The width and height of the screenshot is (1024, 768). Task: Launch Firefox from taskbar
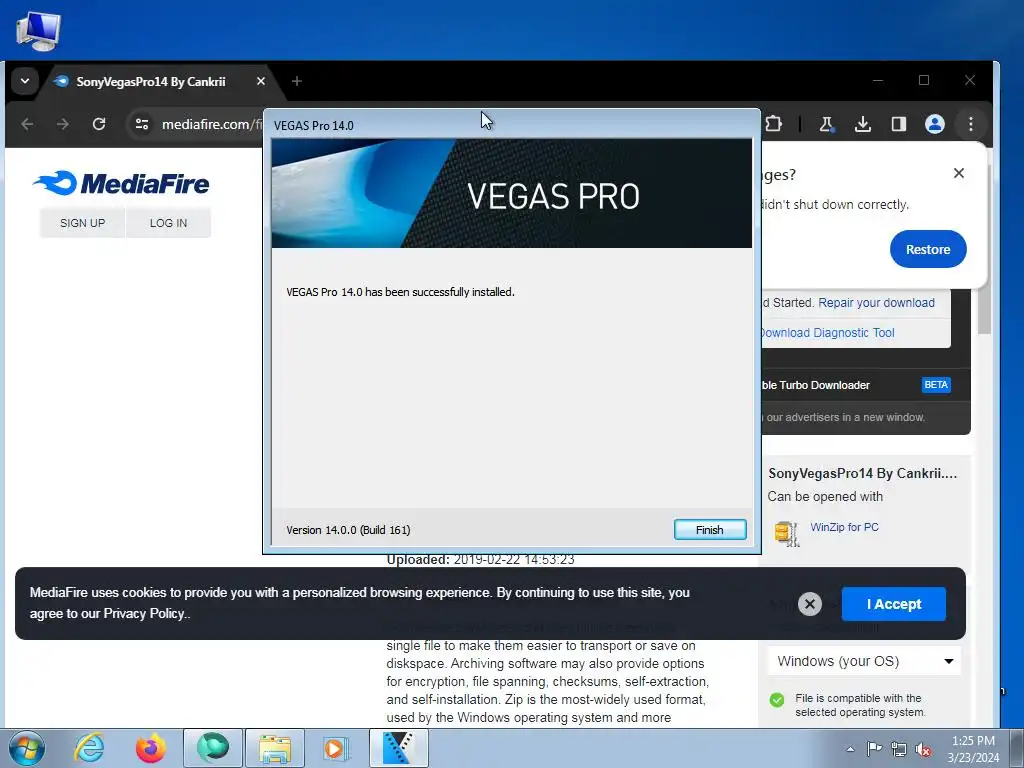pyautogui.click(x=151, y=748)
